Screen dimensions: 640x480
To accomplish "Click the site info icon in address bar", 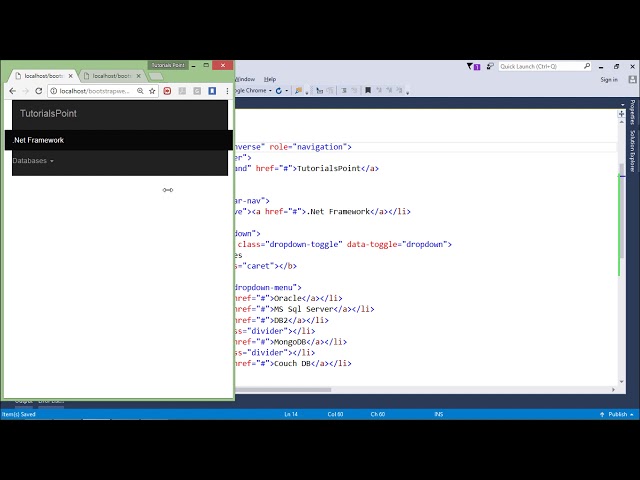I will [x=53, y=91].
